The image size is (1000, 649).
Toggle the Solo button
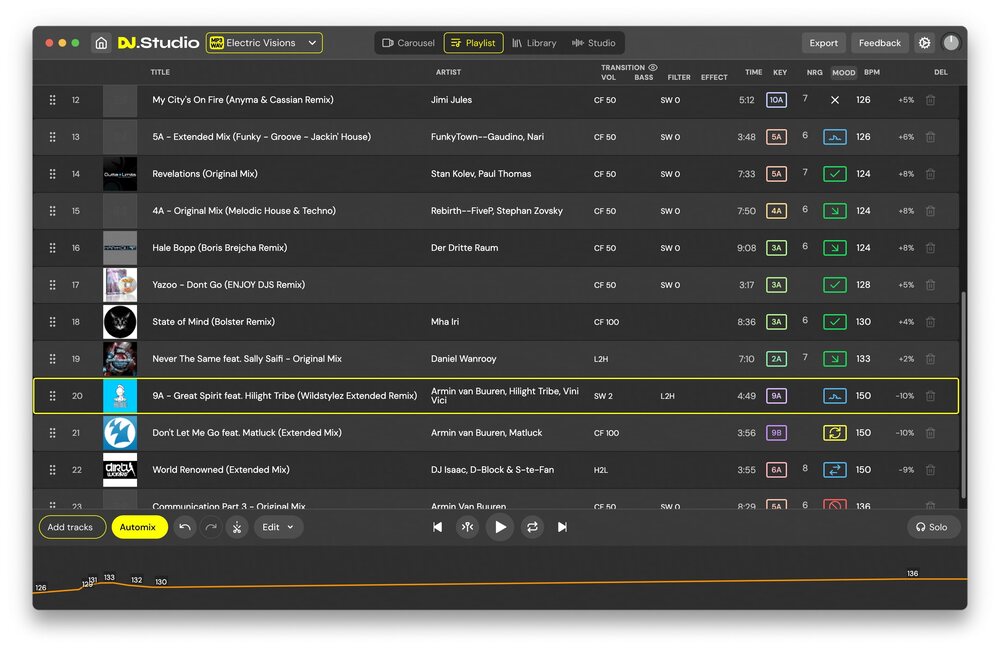click(x=932, y=527)
